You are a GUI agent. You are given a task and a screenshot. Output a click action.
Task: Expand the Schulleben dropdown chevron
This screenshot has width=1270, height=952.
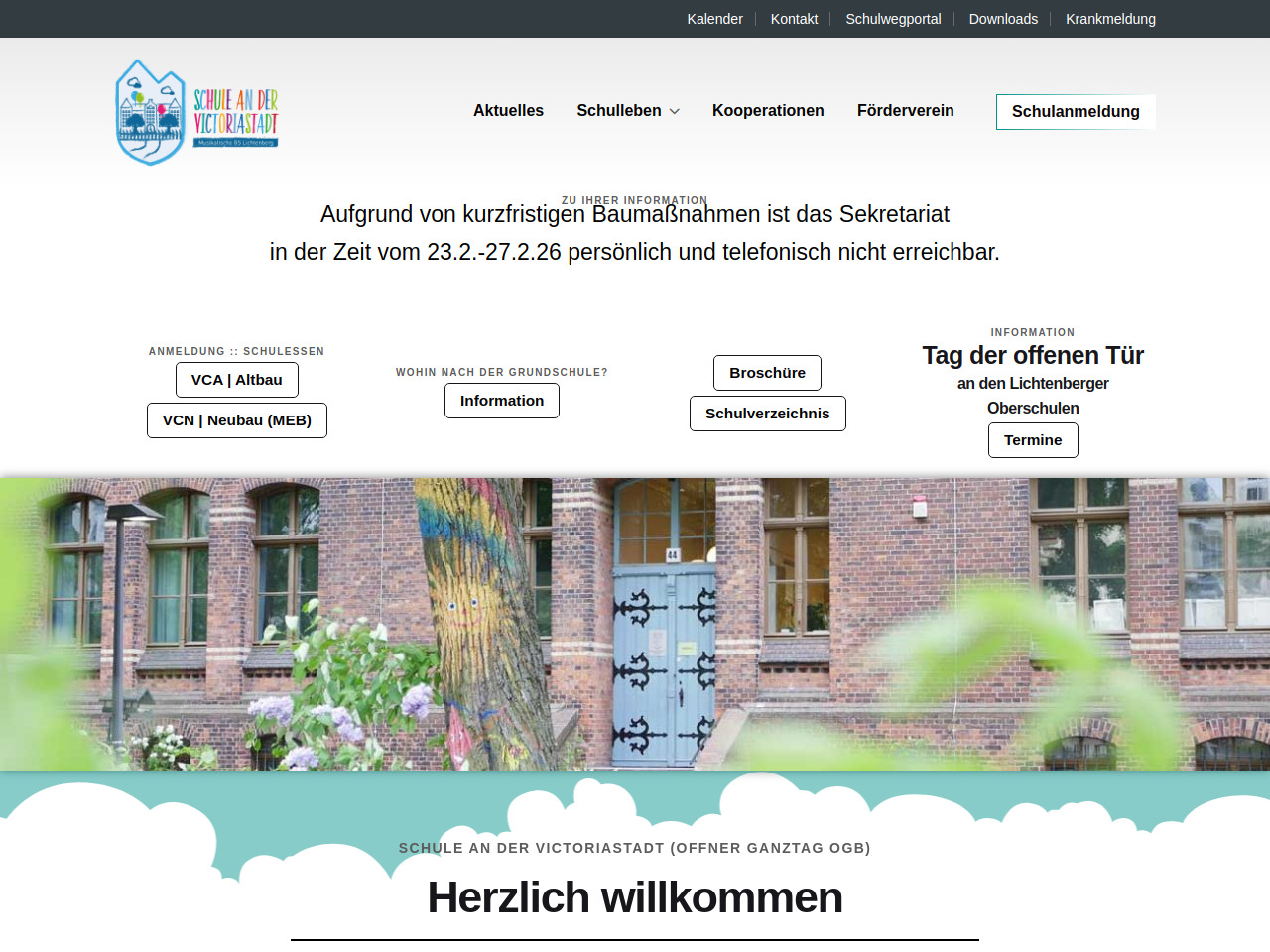coord(675,112)
